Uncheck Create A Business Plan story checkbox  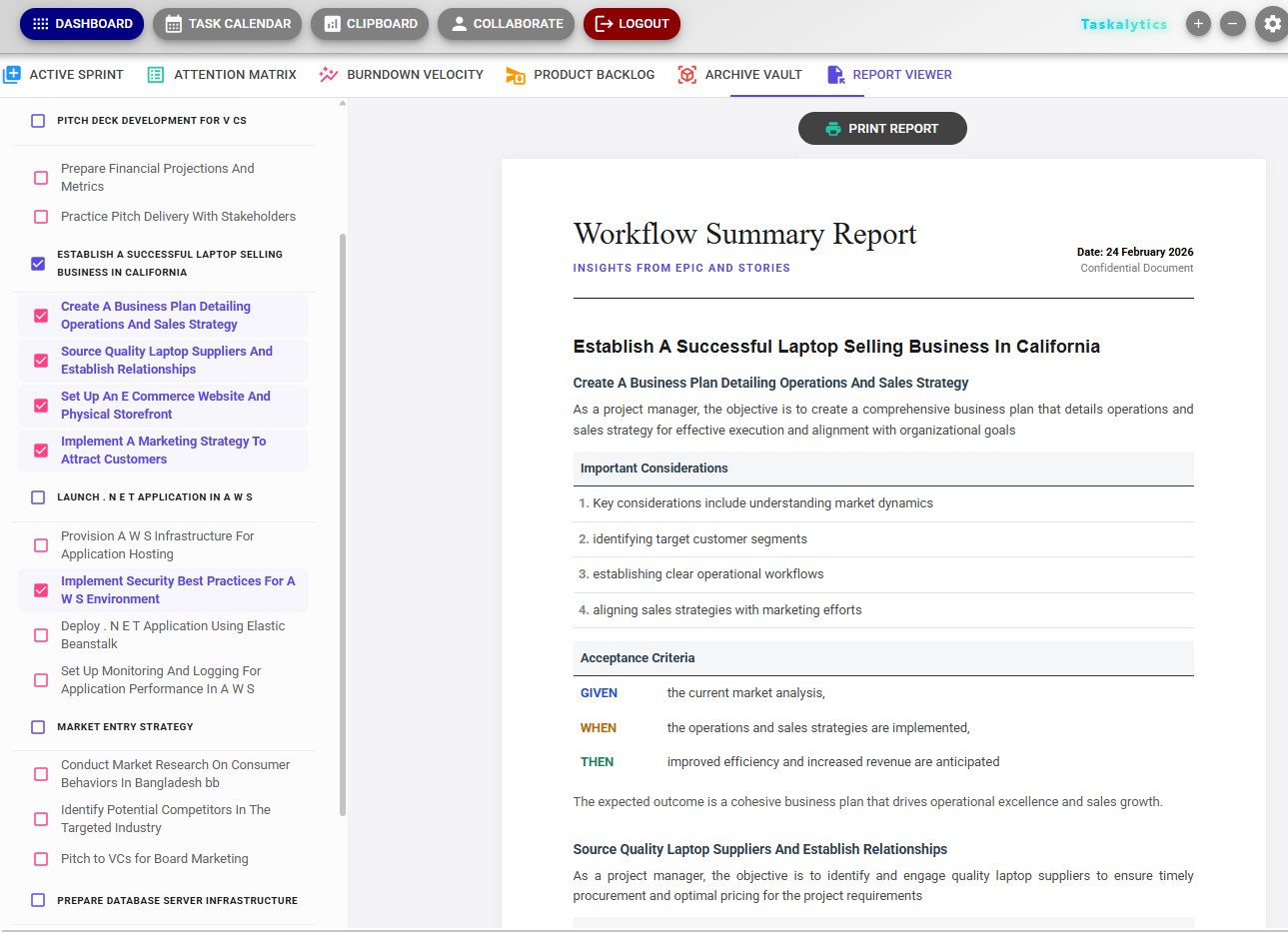click(41, 316)
